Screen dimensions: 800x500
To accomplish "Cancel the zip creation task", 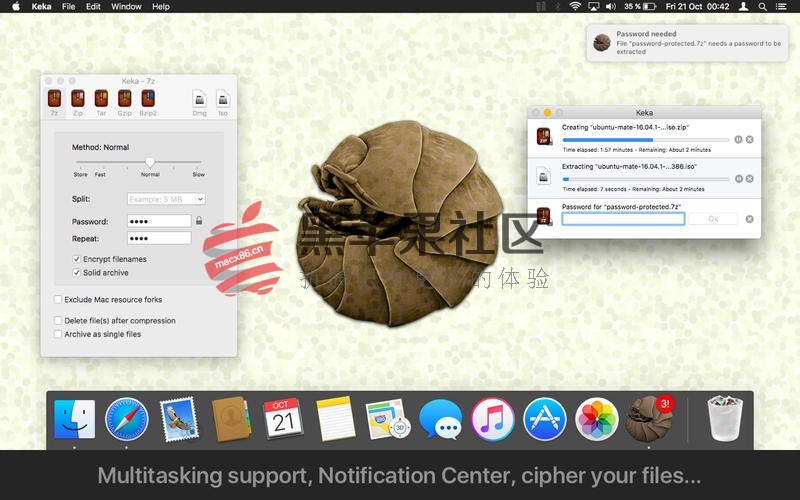I will pyautogui.click(x=749, y=139).
